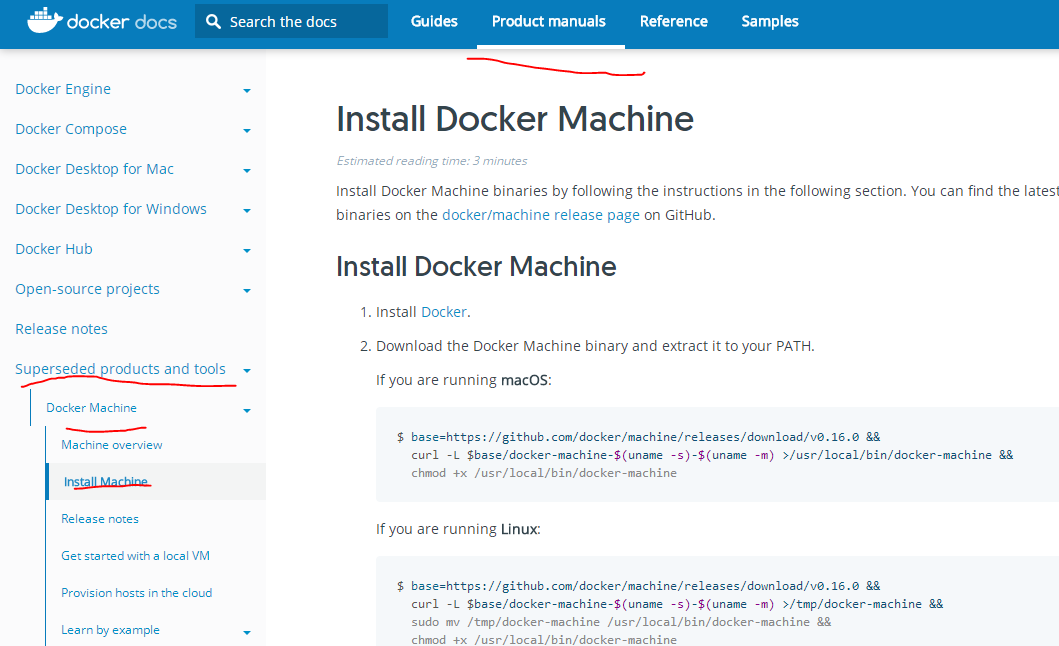Select Install Machine sidebar item
This screenshot has width=1059, height=646.
pyautogui.click(x=105, y=481)
